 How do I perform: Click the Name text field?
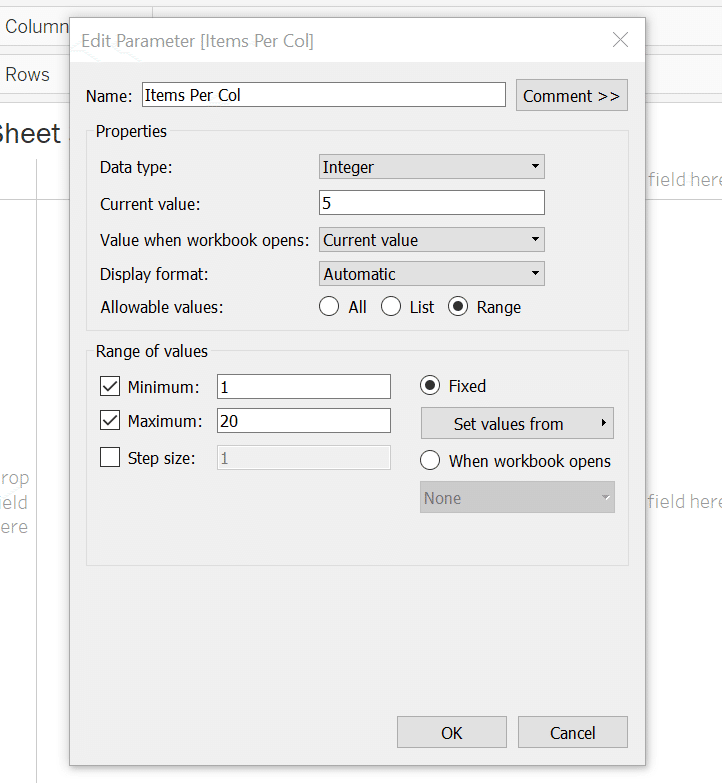(x=323, y=95)
